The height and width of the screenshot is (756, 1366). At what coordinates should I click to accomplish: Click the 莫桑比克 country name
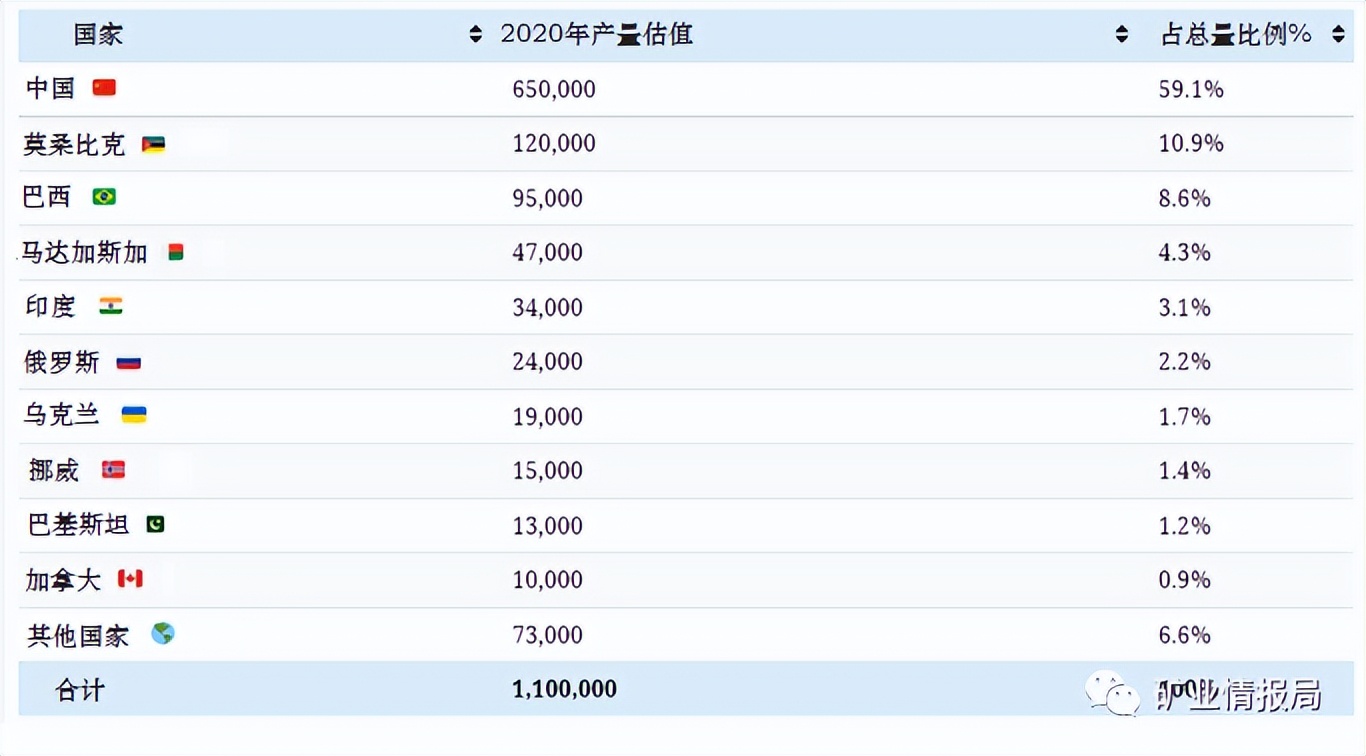74,144
